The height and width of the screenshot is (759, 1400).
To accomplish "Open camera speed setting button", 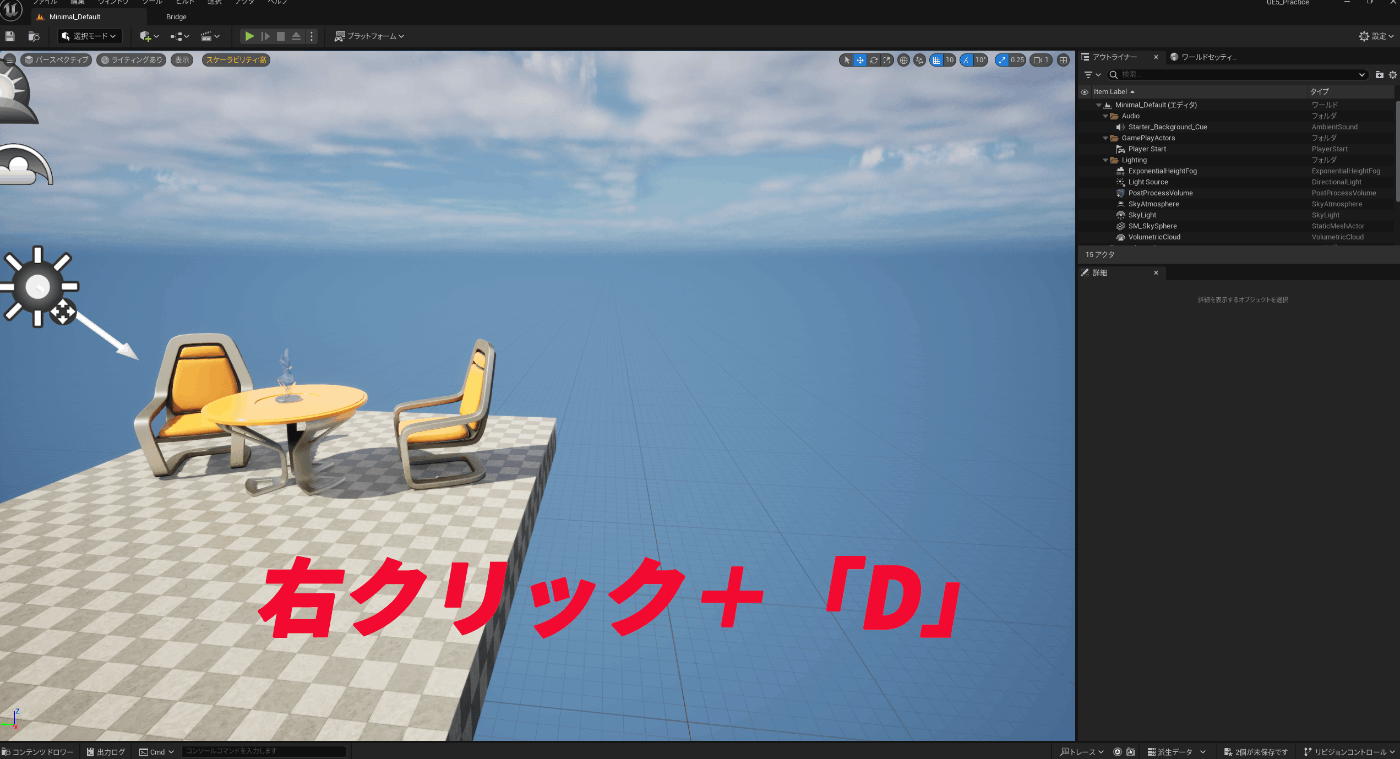I will point(1041,60).
